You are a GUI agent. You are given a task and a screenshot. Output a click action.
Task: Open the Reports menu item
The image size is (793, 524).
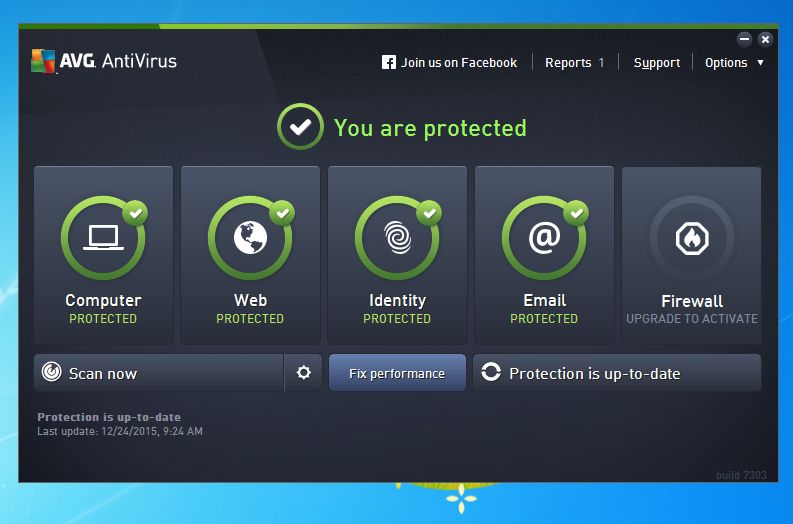tap(568, 63)
